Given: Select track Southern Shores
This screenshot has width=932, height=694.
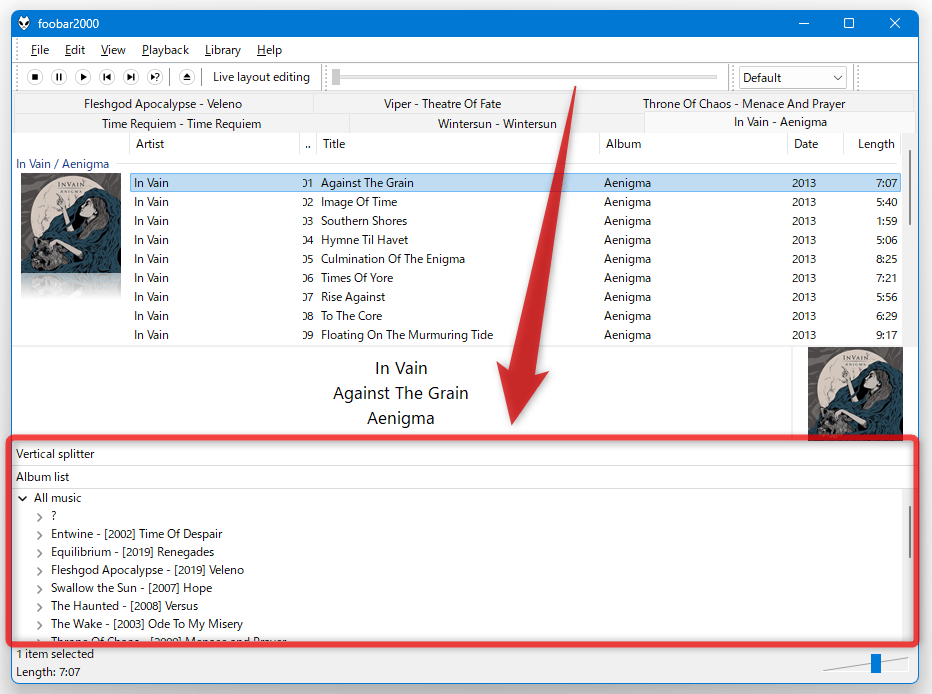Looking at the screenshot, I should pyautogui.click(x=515, y=221).
